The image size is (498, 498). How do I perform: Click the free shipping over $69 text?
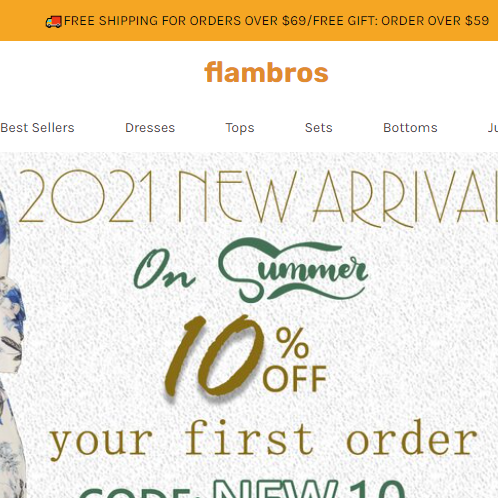click(x=185, y=21)
